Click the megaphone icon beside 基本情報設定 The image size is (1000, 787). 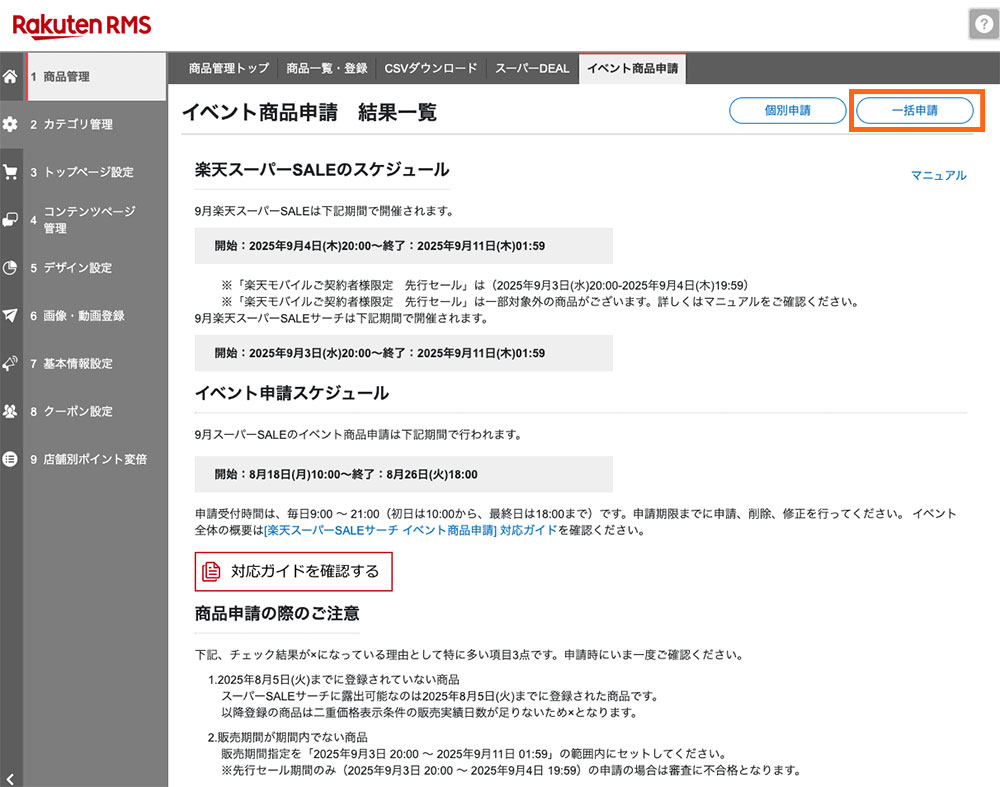pos(10,363)
